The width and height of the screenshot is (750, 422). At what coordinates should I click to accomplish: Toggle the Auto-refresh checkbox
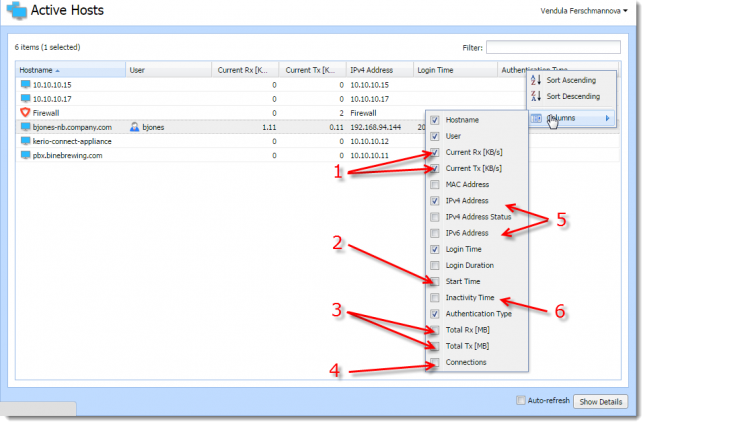pos(520,400)
